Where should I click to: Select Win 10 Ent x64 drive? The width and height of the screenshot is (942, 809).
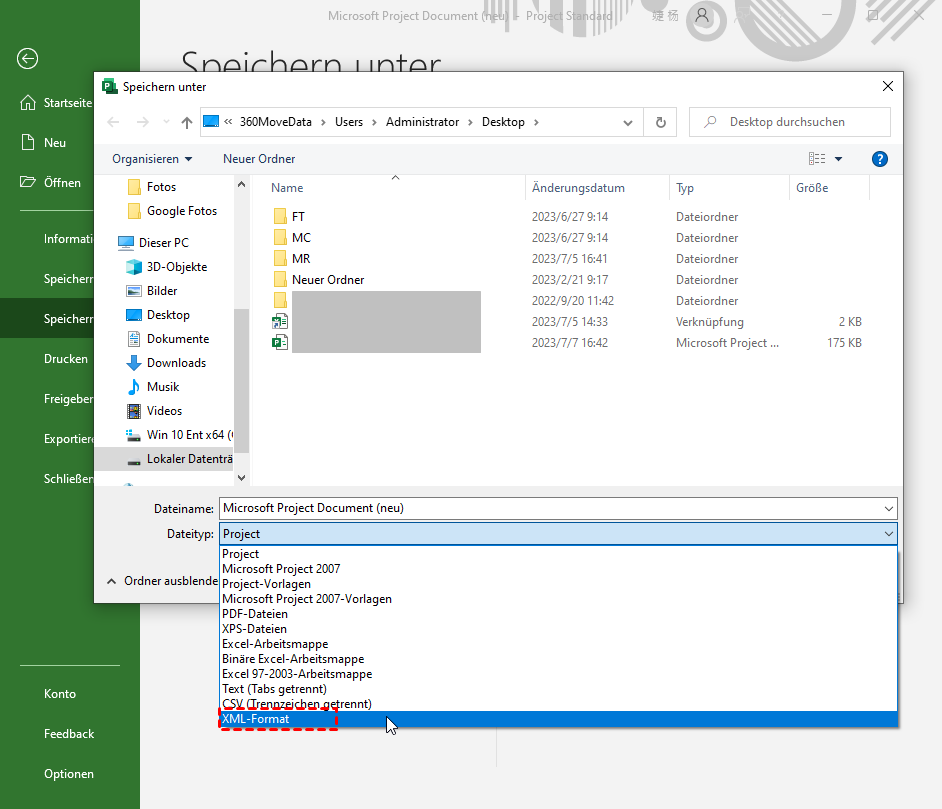click(178, 435)
